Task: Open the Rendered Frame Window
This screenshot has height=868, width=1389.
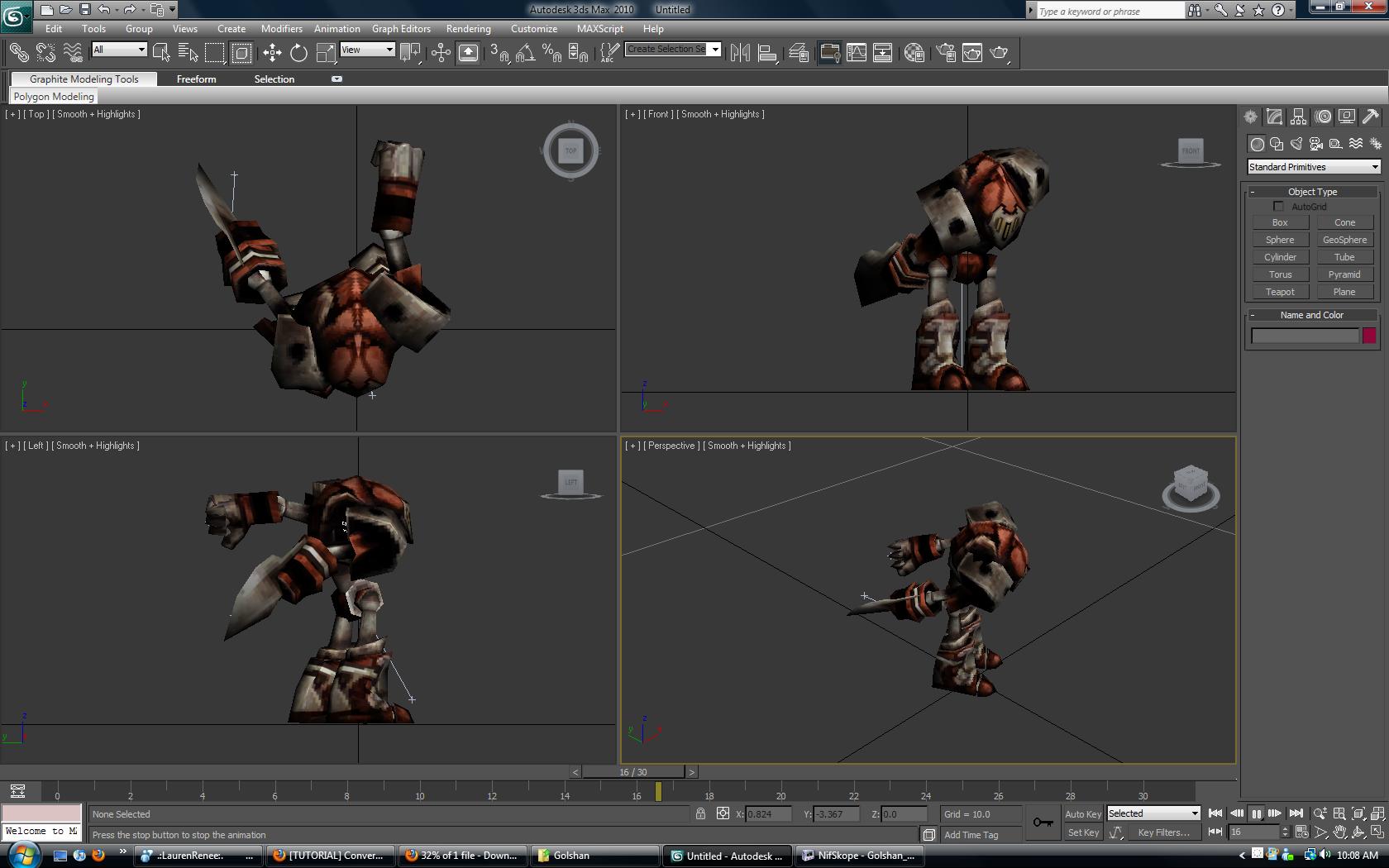Action: 972,53
